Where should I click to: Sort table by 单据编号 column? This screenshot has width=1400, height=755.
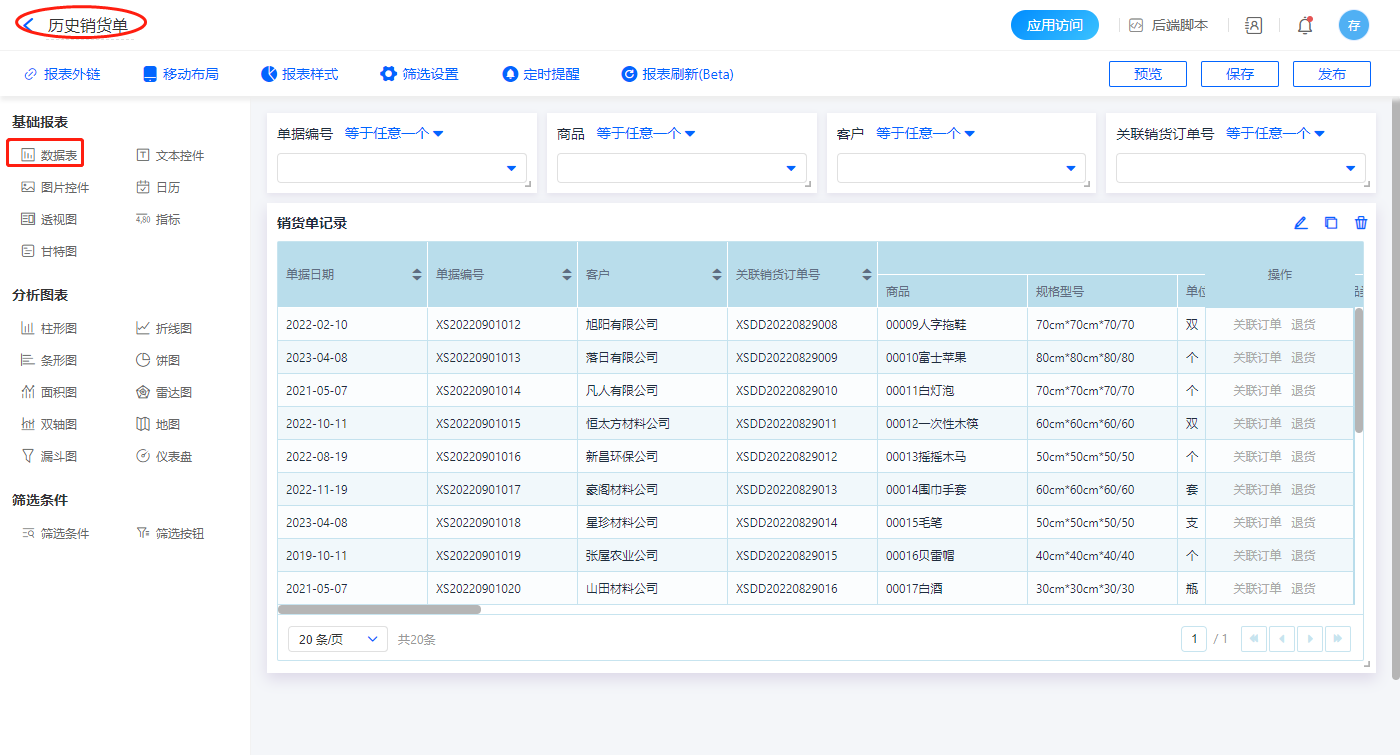click(x=567, y=274)
